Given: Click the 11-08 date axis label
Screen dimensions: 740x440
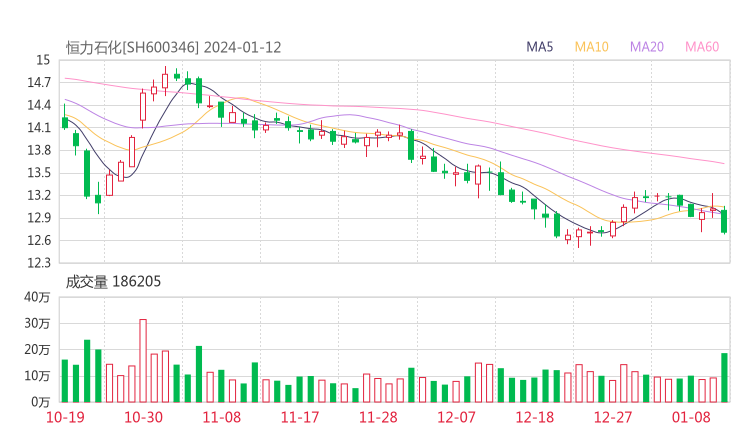Looking at the screenshot, I should [x=221, y=417].
